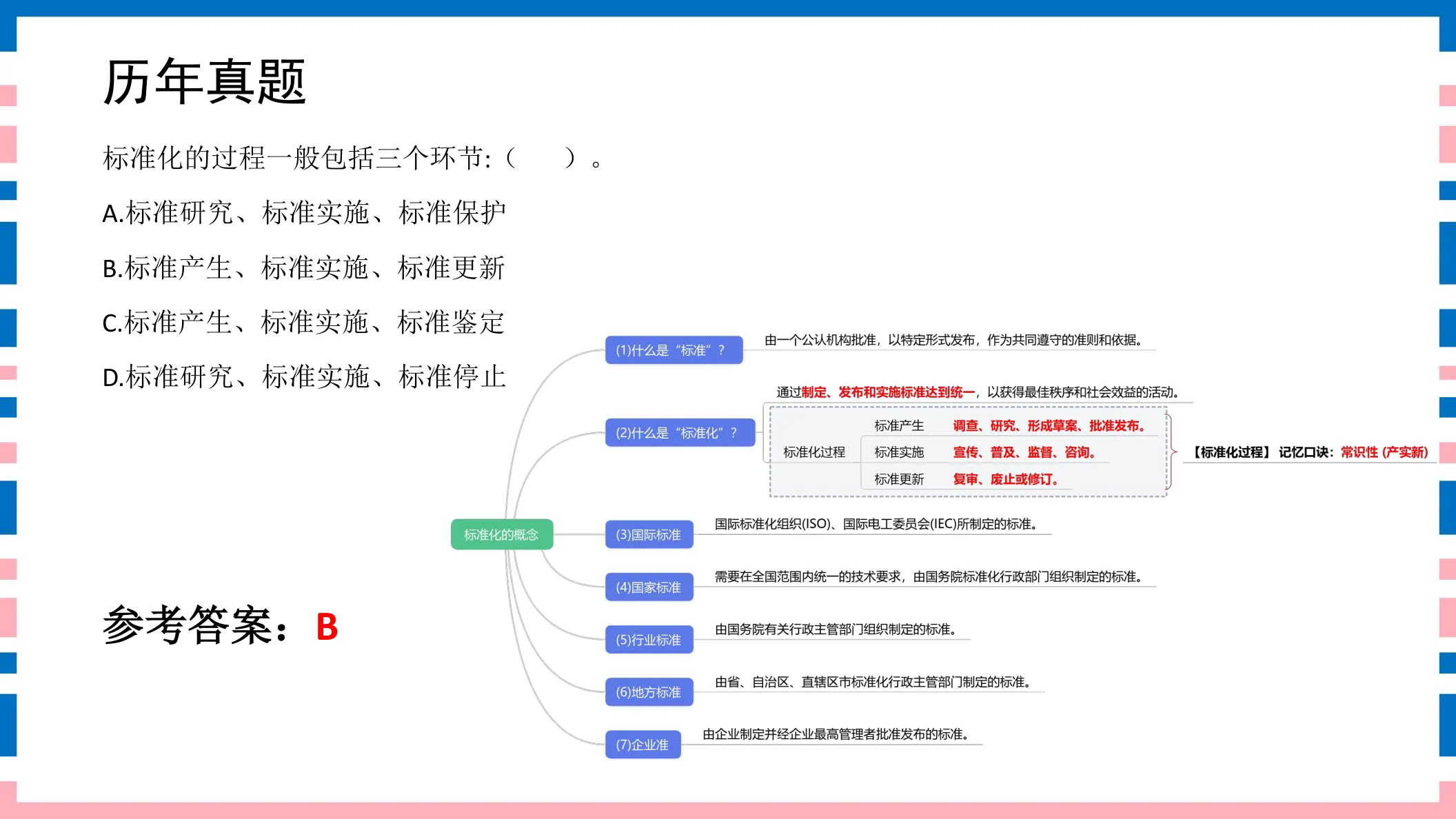Click the red answer letter B
This screenshot has height=819, width=1456.
click(327, 627)
